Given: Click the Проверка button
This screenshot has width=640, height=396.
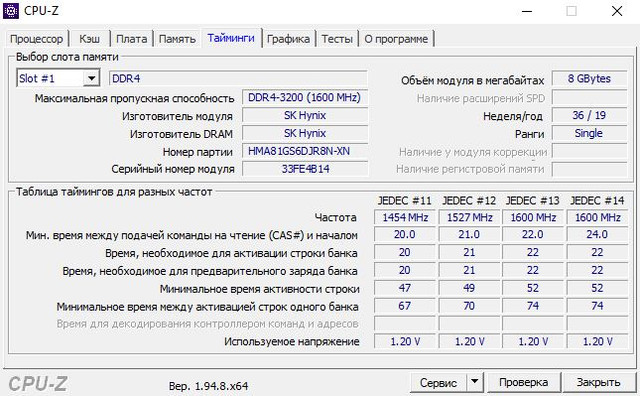Looking at the screenshot, I should (x=523, y=382).
